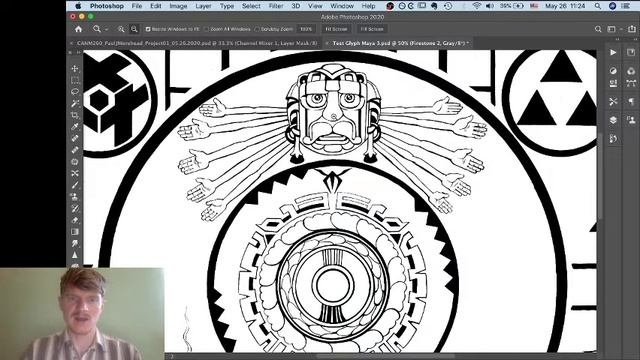640x360 pixels.
Task: Open the Adjustments panel icon
Action: [613, 71]
